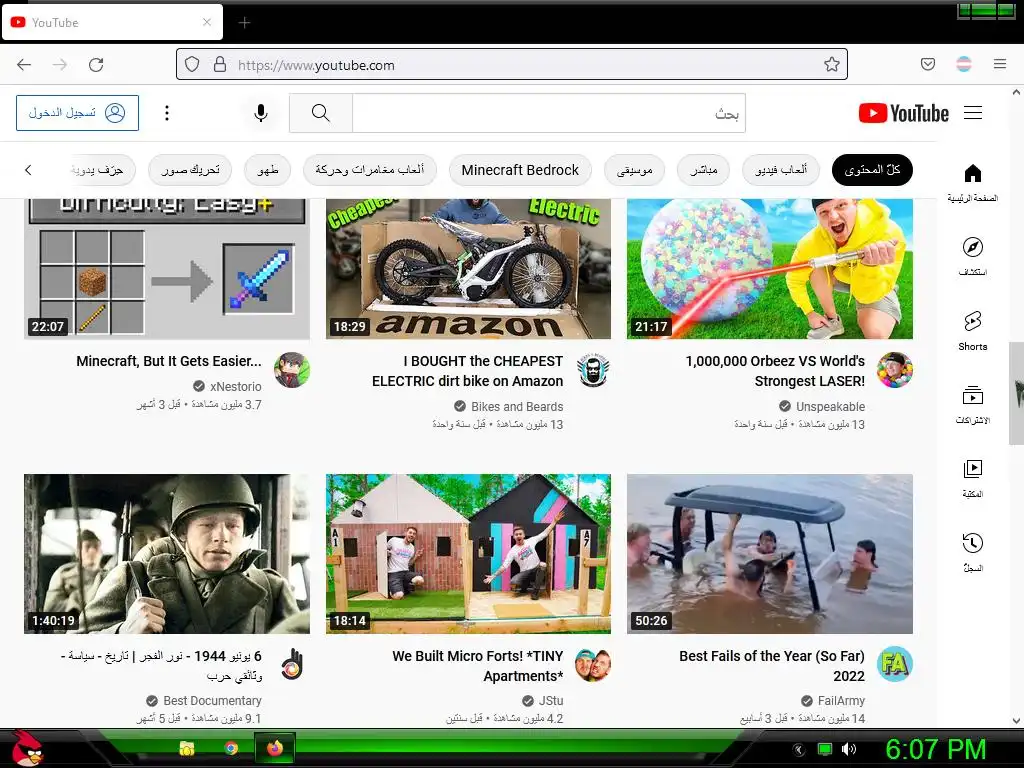Open title 'Minecraft, But It Gets Easier...'

coord(168,361)
